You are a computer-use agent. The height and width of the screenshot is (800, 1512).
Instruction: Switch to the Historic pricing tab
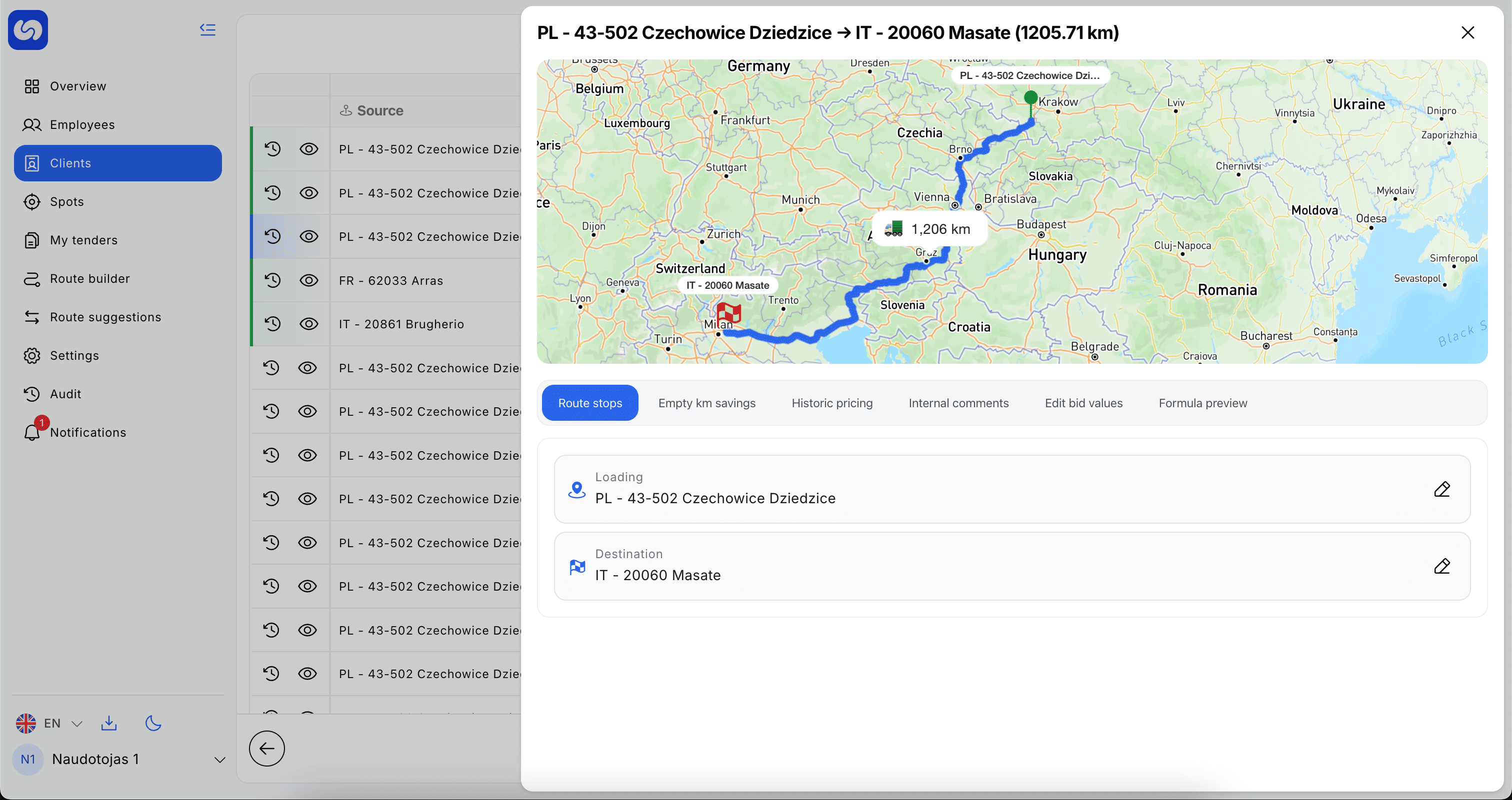pos(831,403)
